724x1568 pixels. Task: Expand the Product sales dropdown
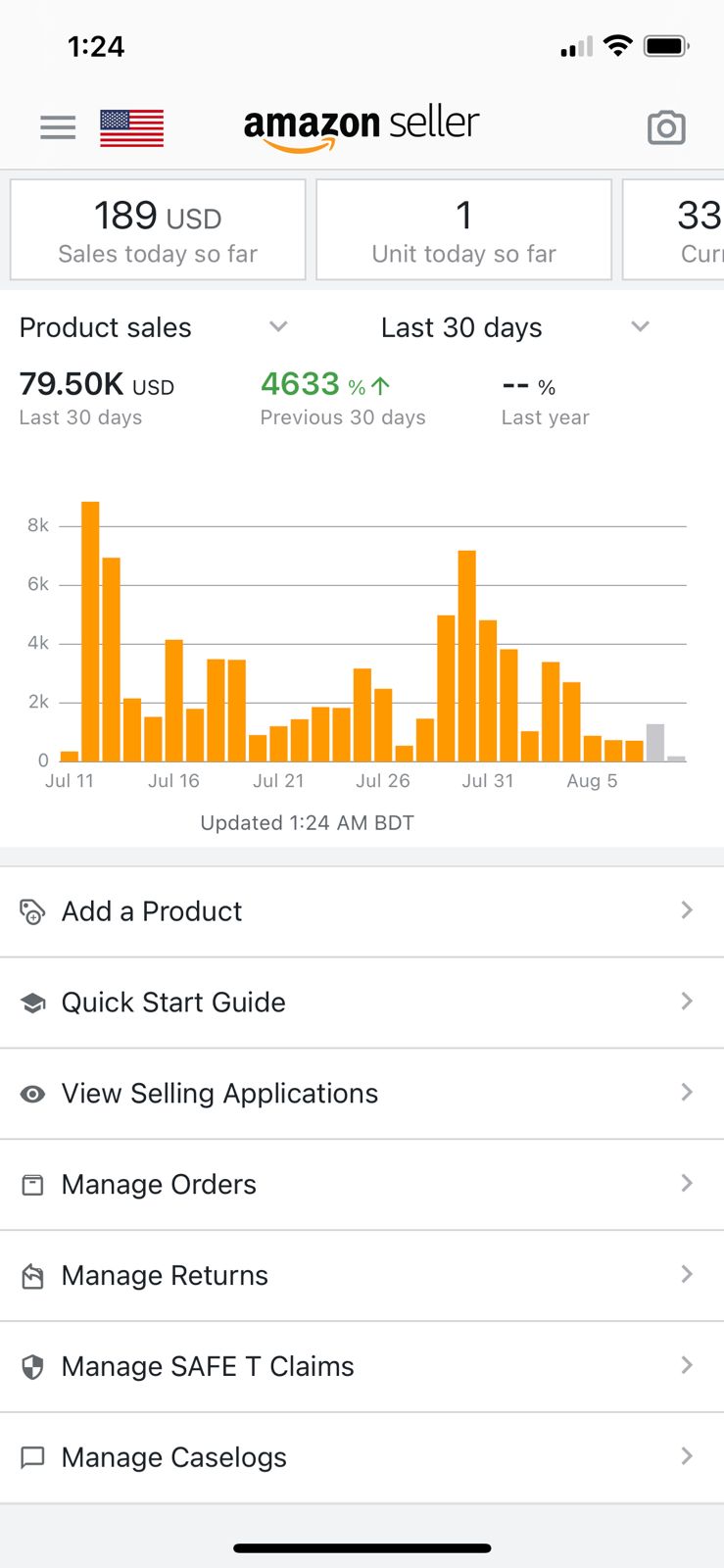[x=278, y=327]
